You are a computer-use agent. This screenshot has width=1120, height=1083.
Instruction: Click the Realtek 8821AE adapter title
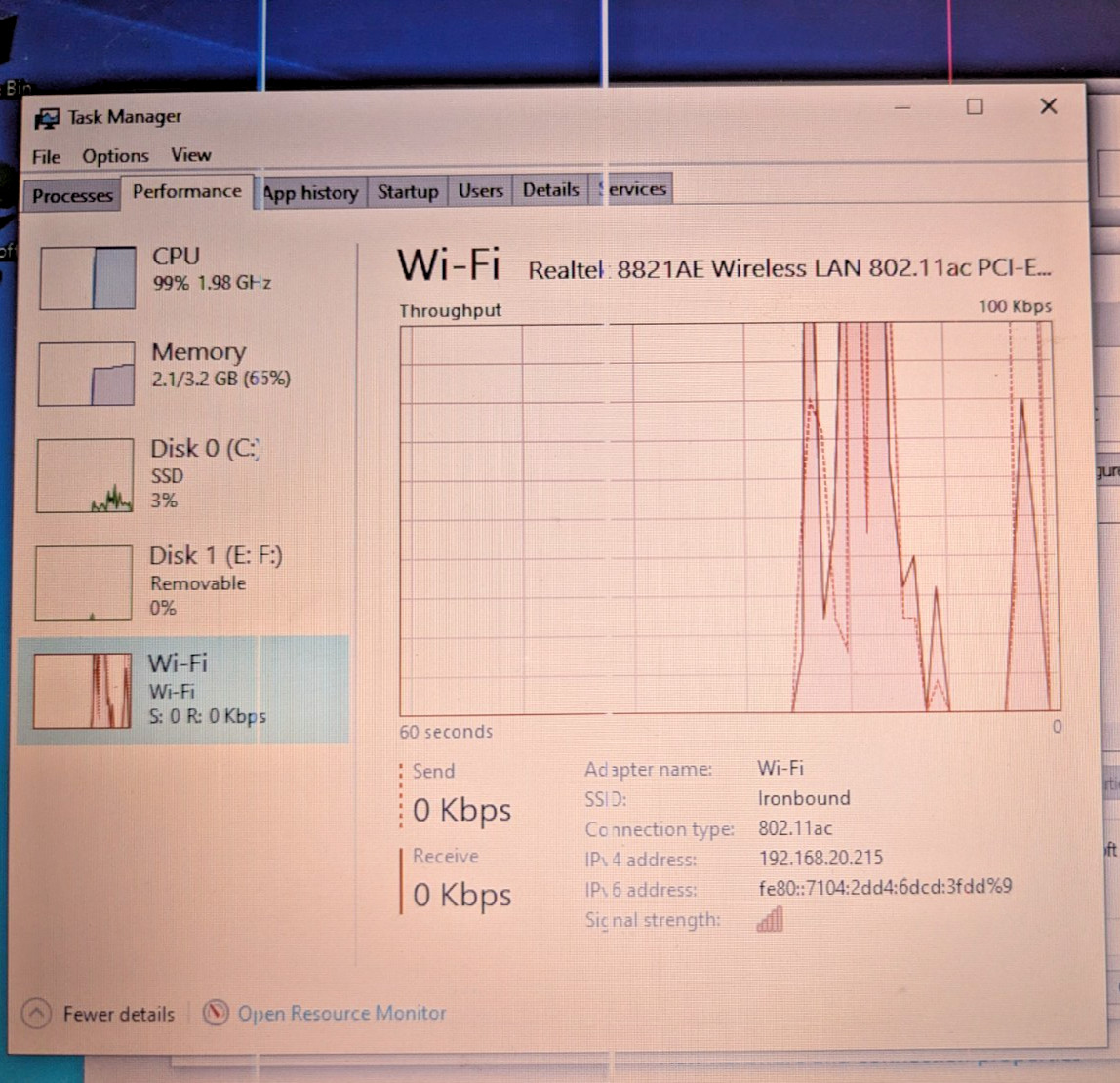coord(789,269)
